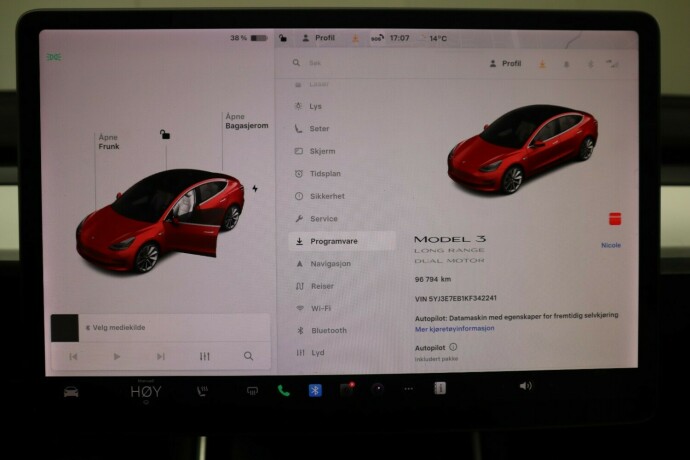Launch the camera app with red dot
The image size is (690, 460).
[347, 389]
